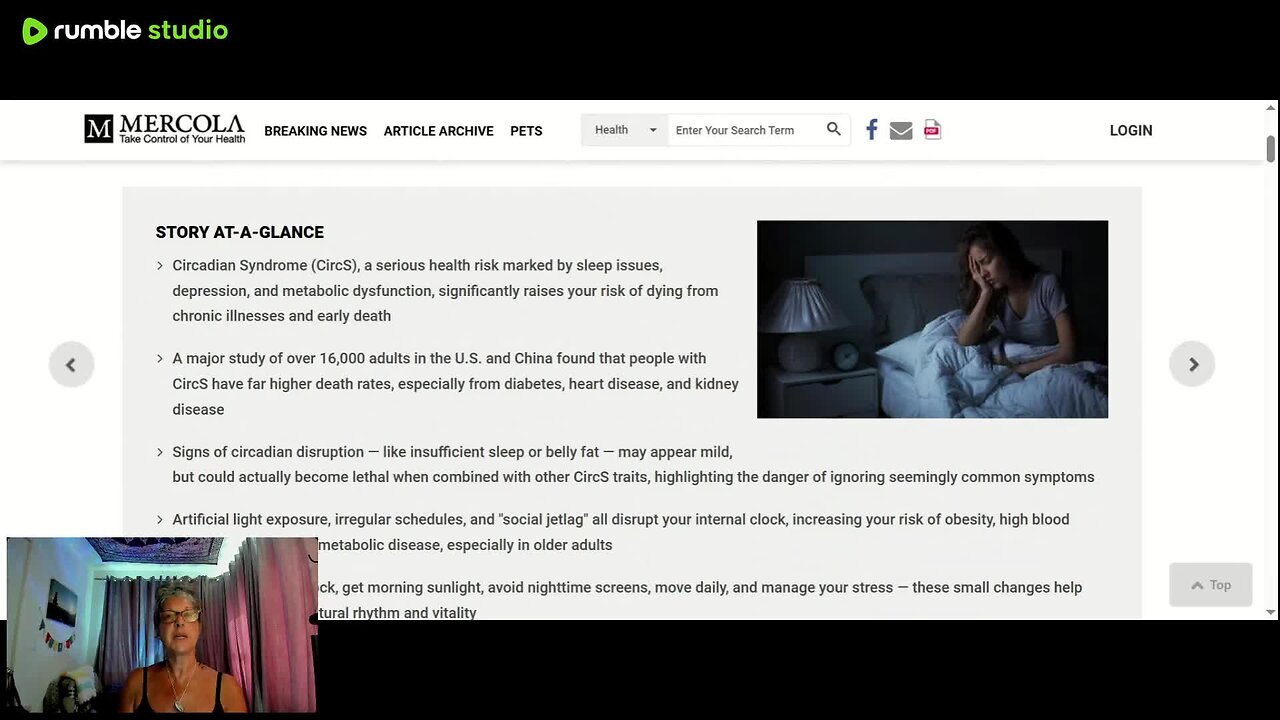Click the search term input field
1280x720 pixels.
(x=744, y=130)
